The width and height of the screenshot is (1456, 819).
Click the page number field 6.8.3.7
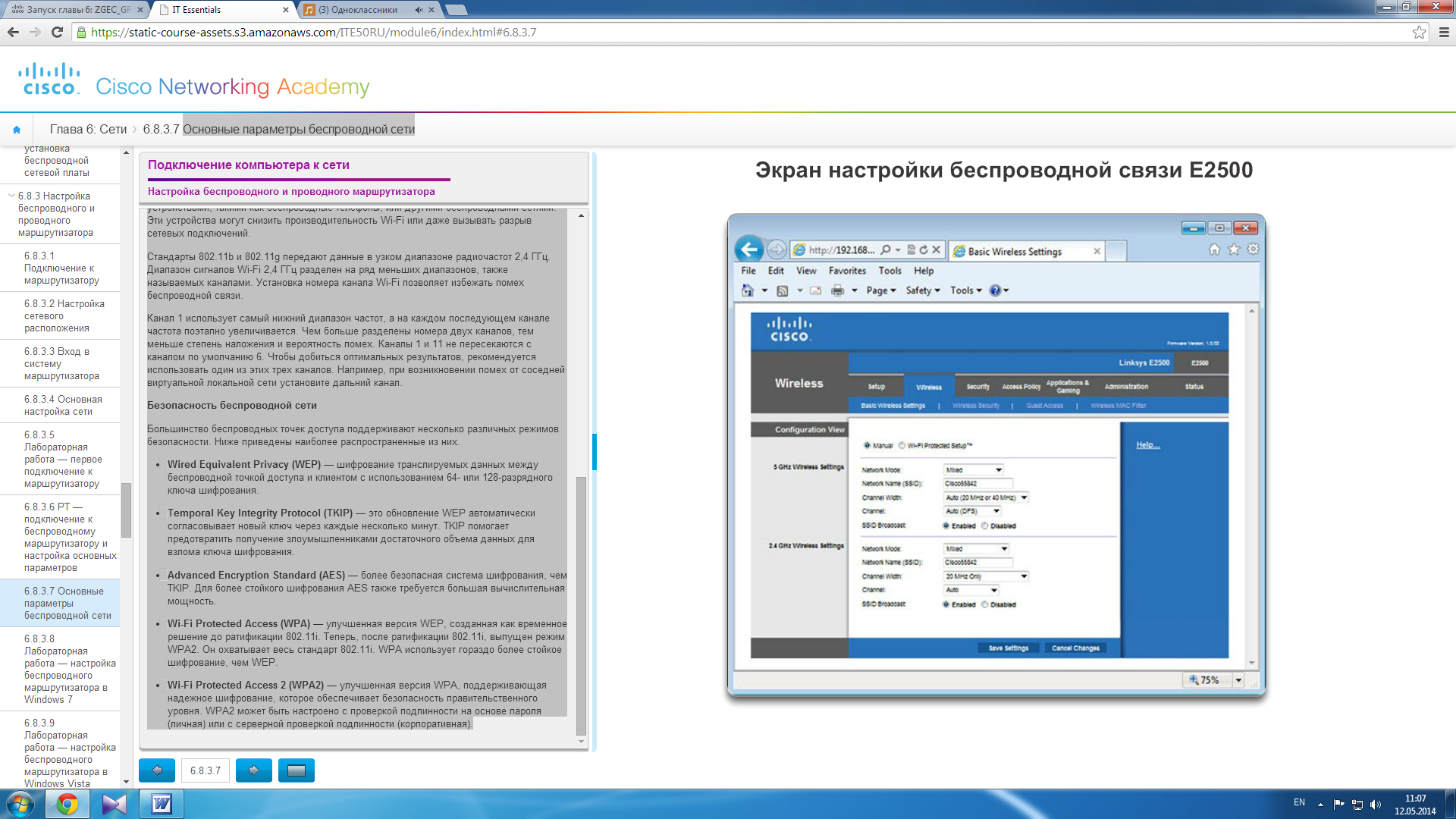[206, 770]
